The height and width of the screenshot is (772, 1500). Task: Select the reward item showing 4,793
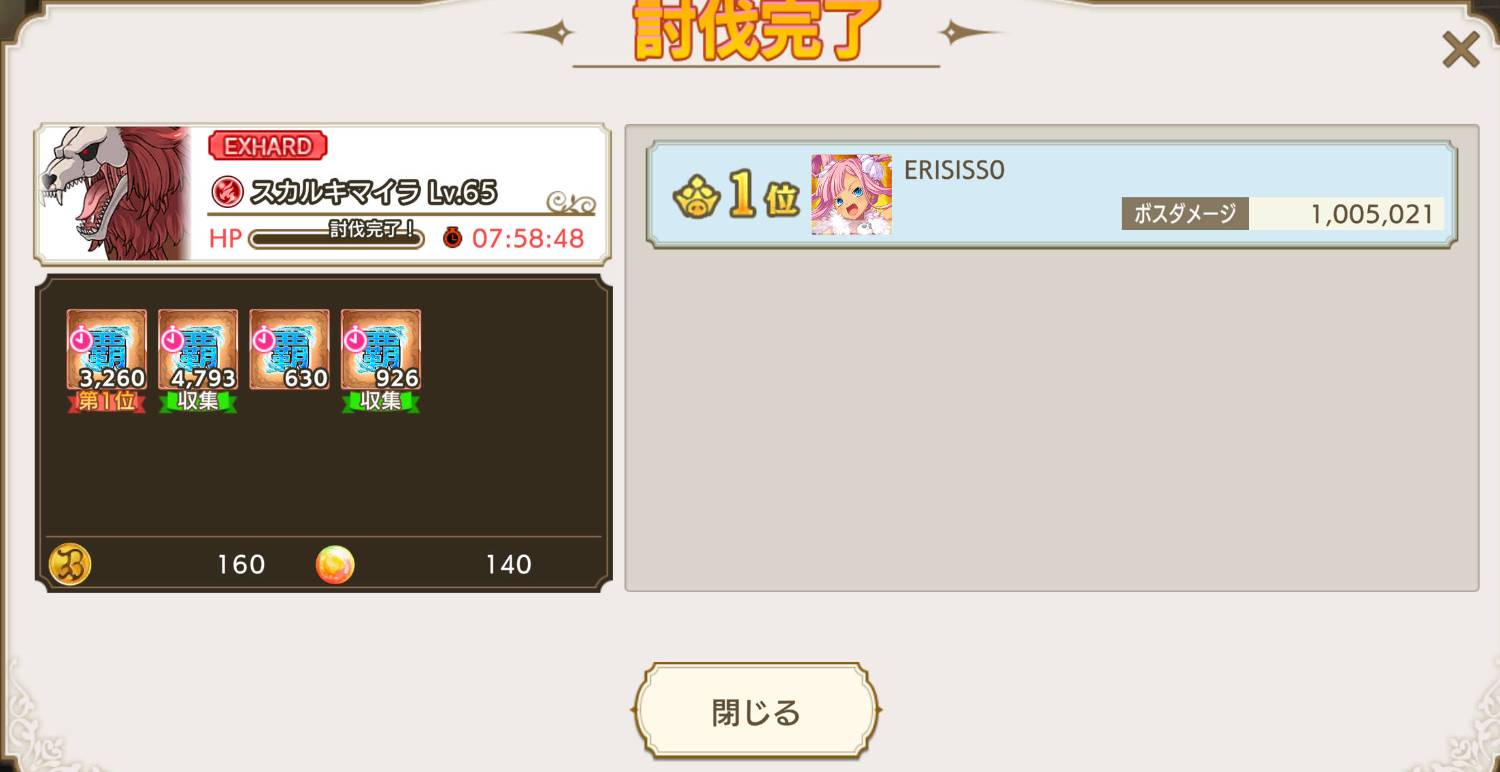[198, 349]
